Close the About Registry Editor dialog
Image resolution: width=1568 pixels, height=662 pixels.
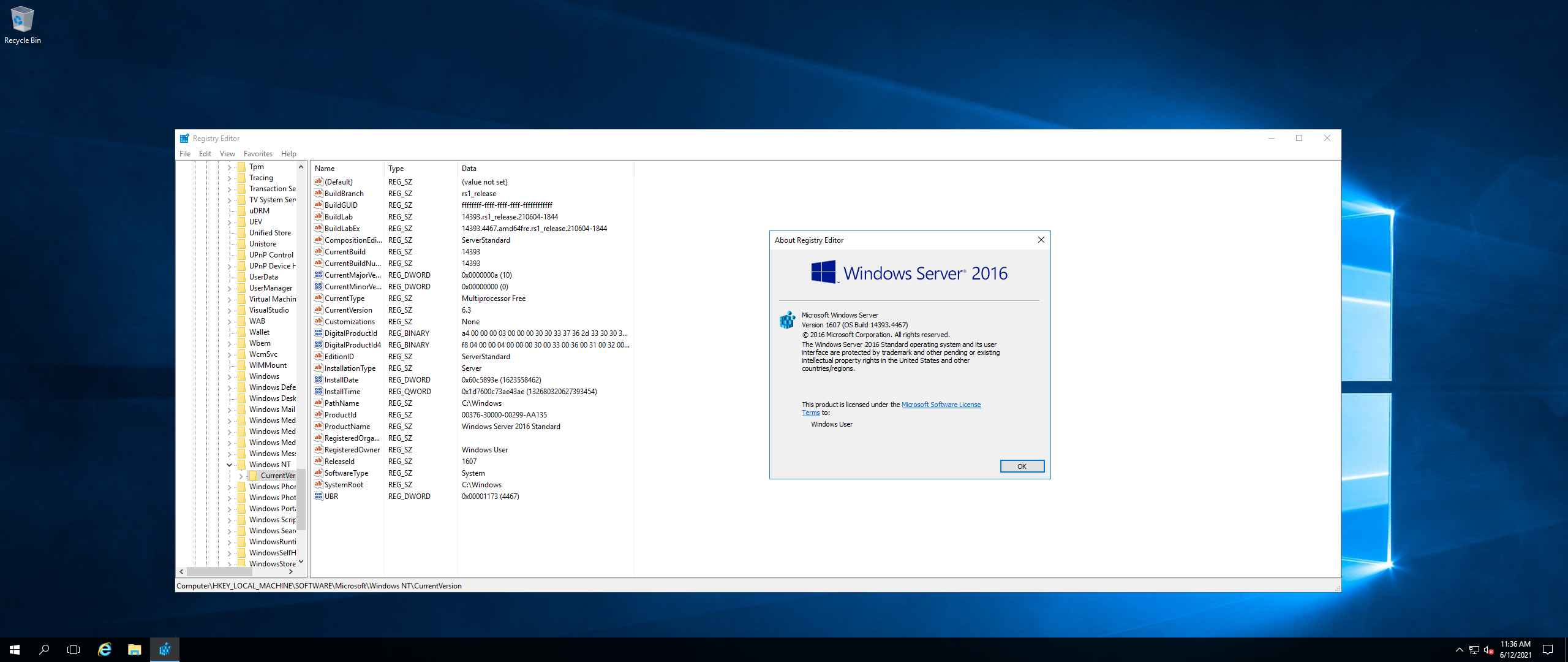(1041, 240)
